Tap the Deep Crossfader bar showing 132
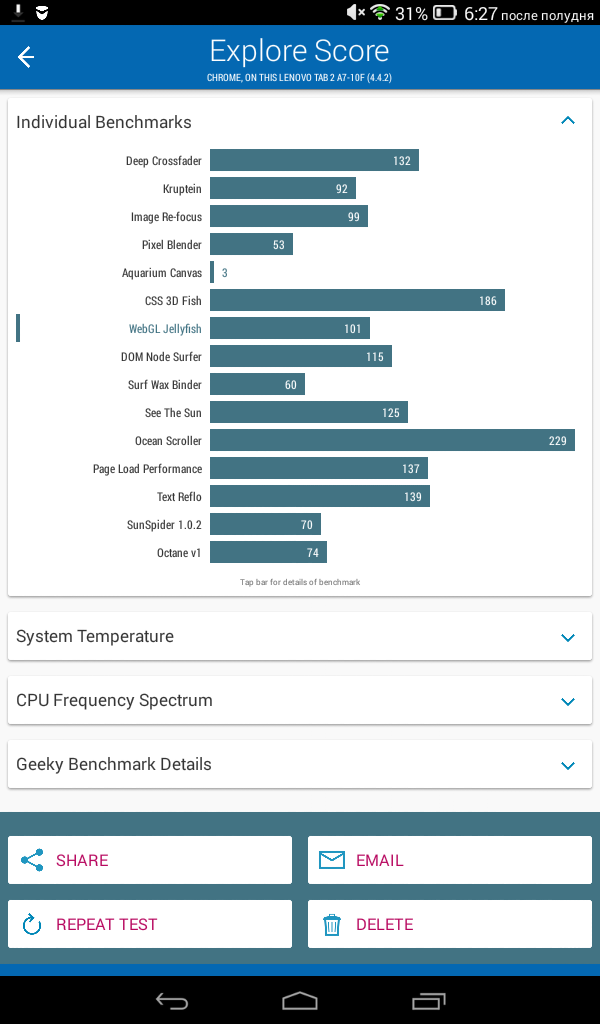 coord(314,160)
